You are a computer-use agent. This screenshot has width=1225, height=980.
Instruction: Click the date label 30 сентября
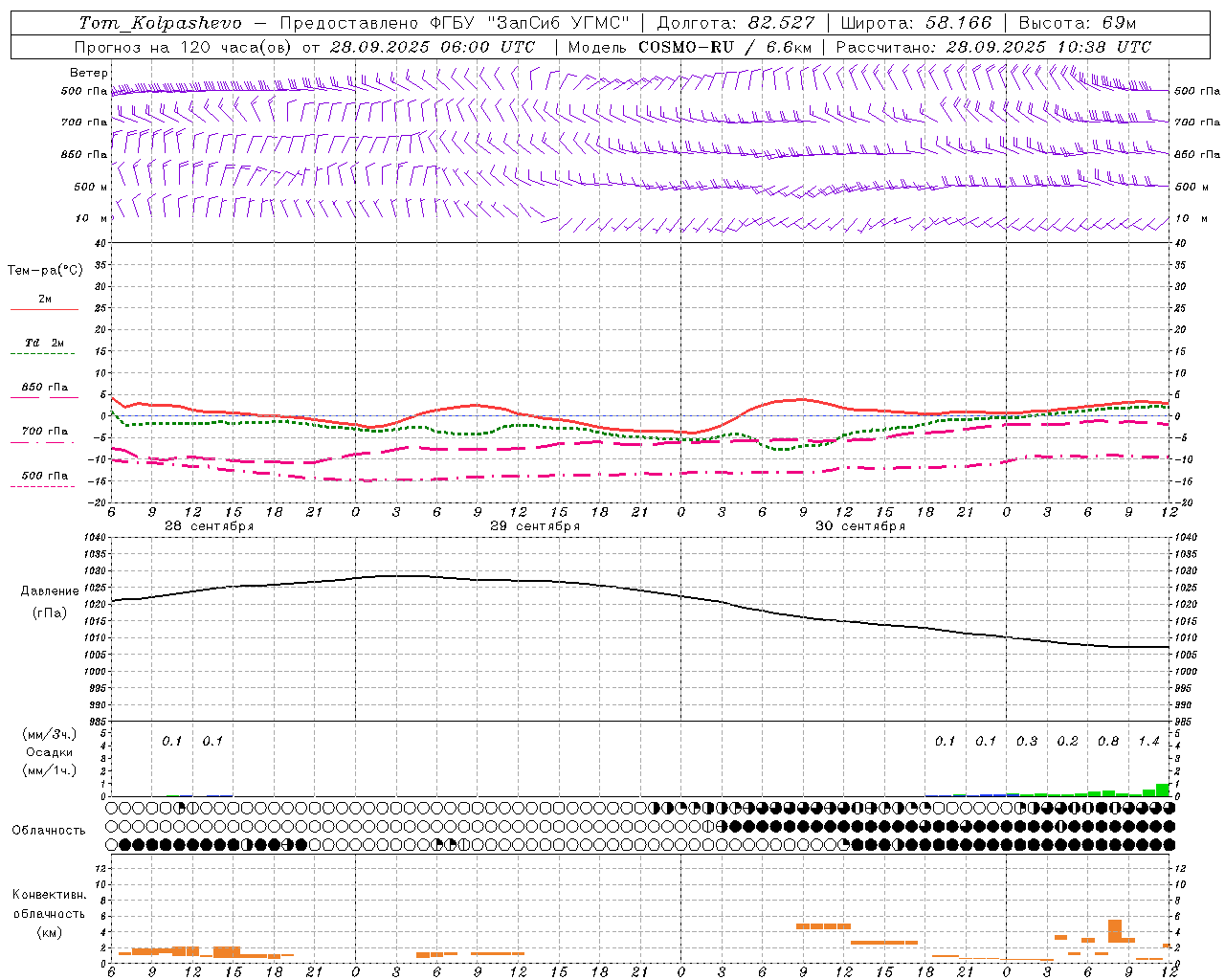(860, 526)
